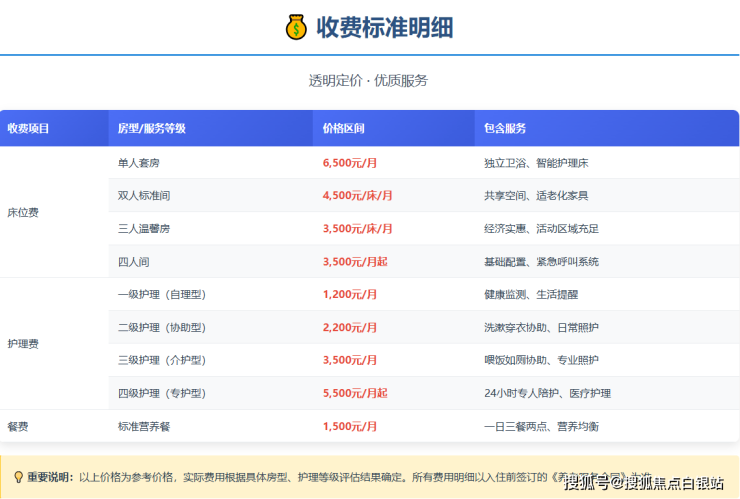This screenshot has width=740, height=499.
Task: Click the lightbulb icon before 重要说明
Action: 17,478
